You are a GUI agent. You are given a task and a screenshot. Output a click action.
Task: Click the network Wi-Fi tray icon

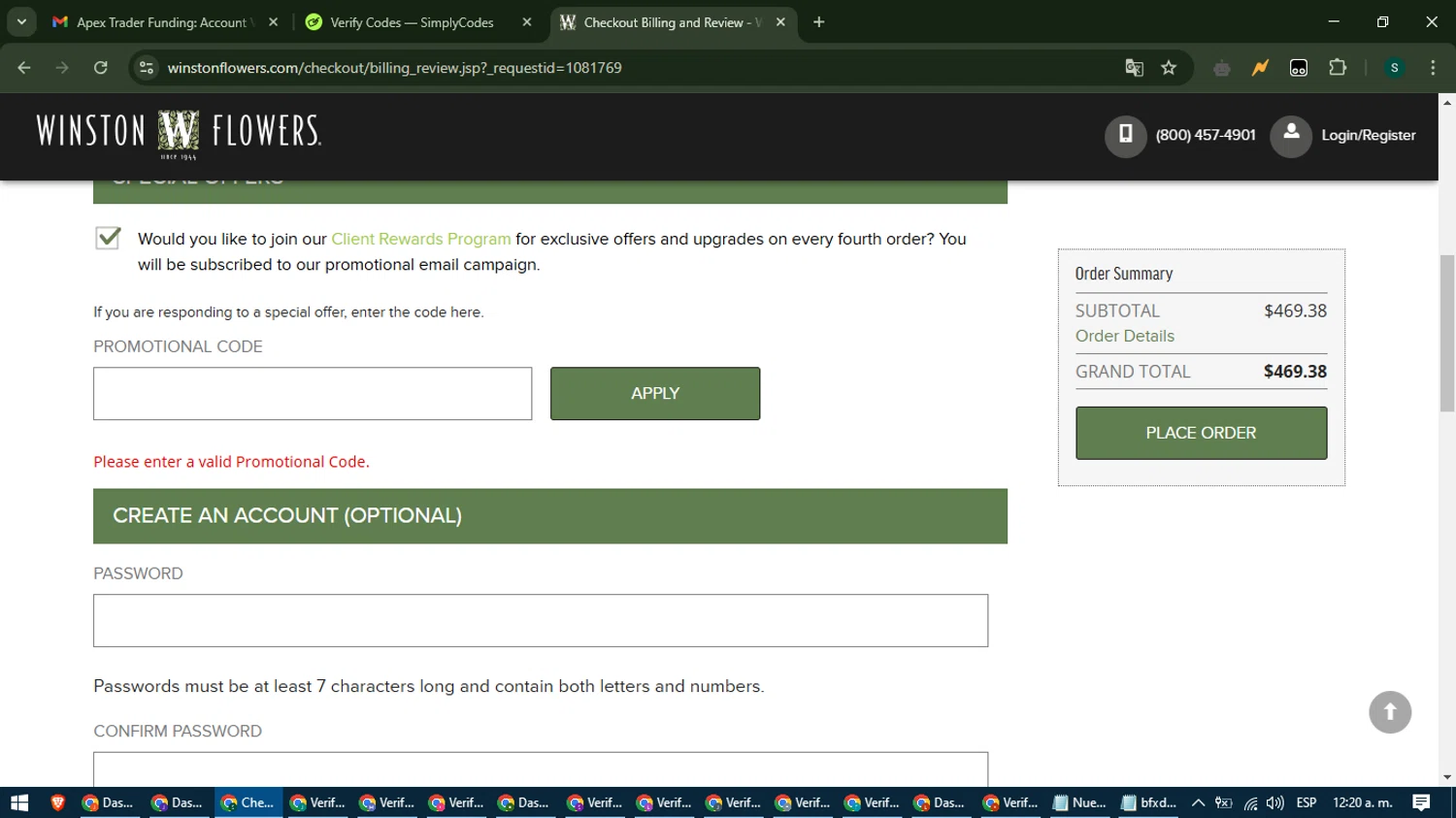[1250, 802]
